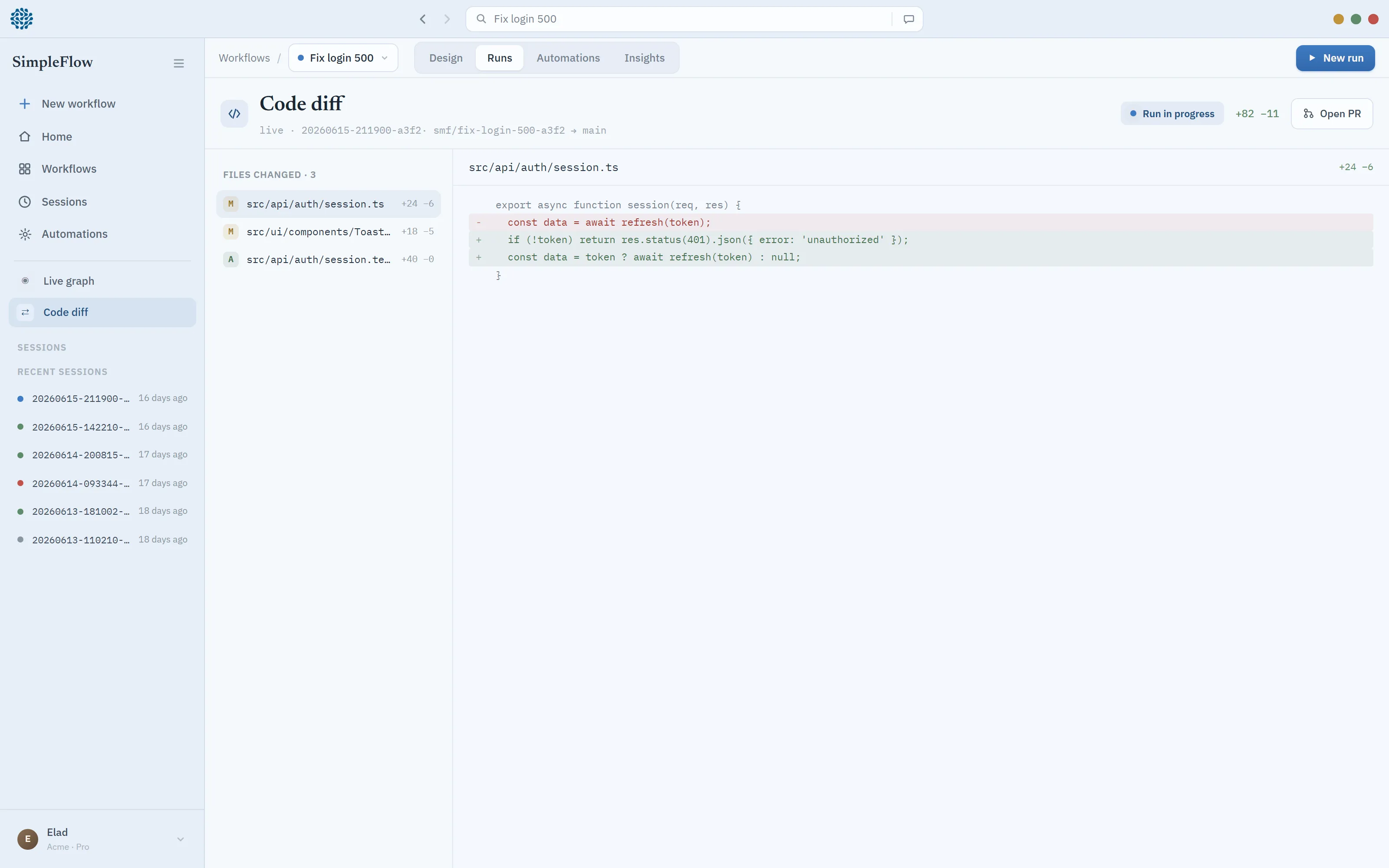Click the plus icon beside New workflow

click(x=25, y=104)
